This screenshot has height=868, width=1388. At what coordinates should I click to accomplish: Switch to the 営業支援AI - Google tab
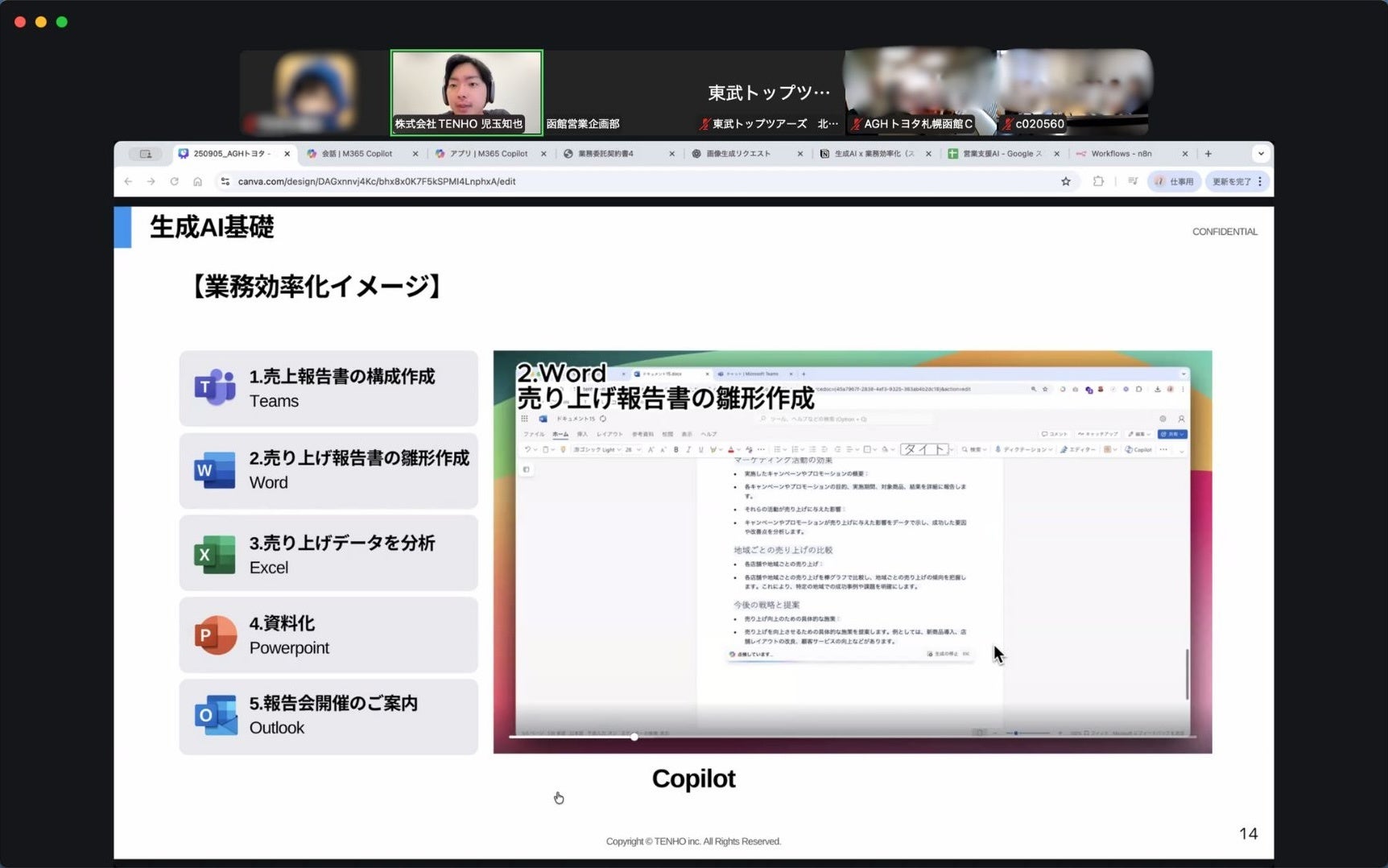coord(1002,154)
